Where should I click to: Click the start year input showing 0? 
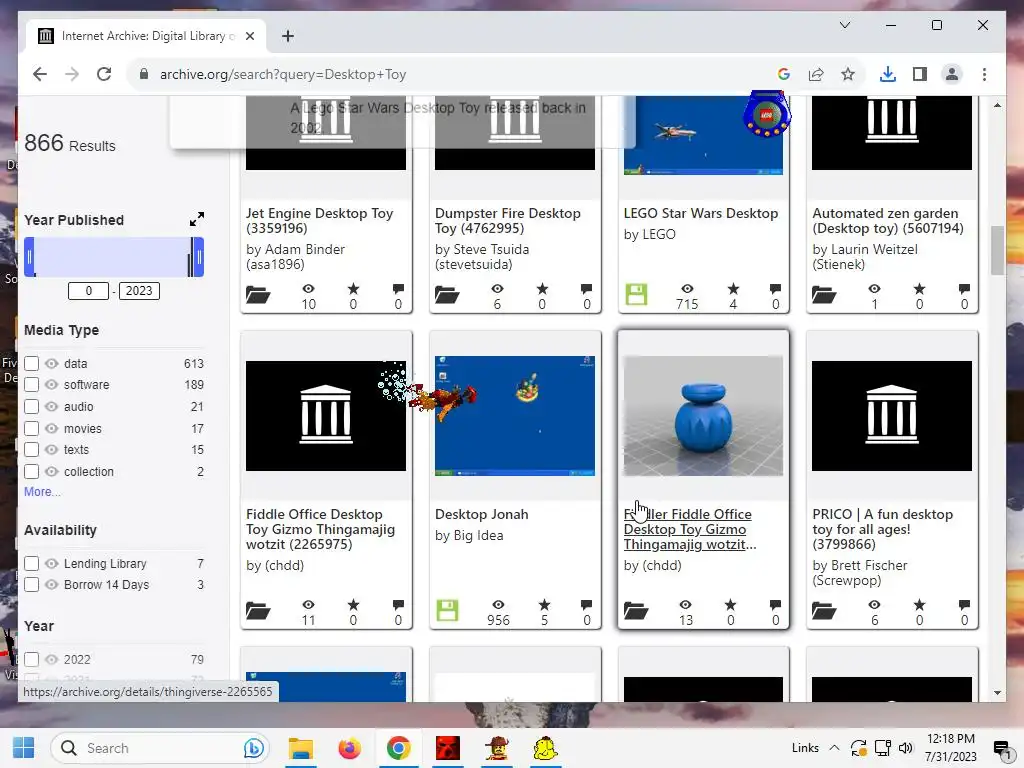click(88, 291)
